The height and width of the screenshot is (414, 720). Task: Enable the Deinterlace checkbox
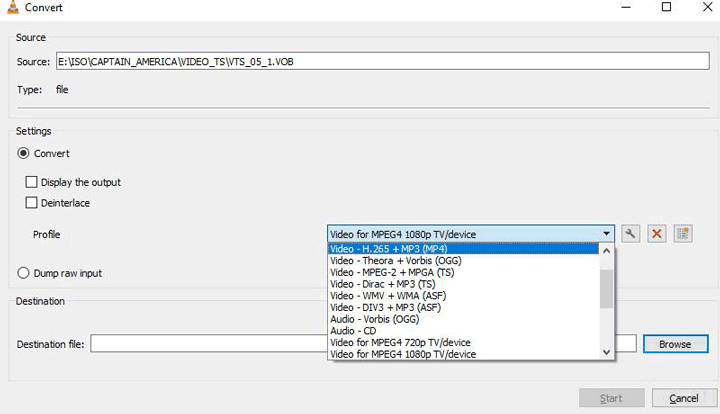pos(31,203)
